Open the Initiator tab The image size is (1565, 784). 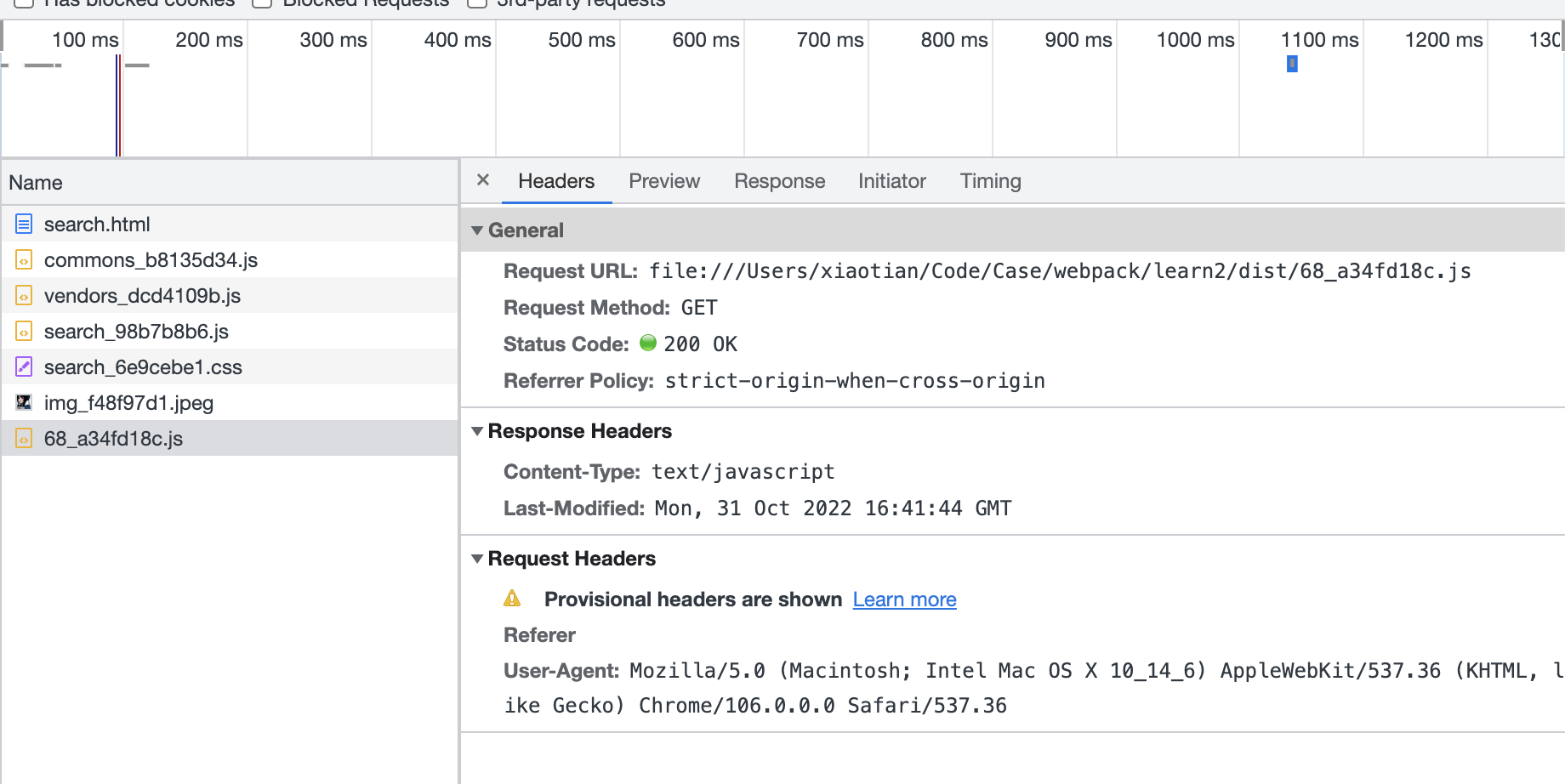(x=891, y=181)
